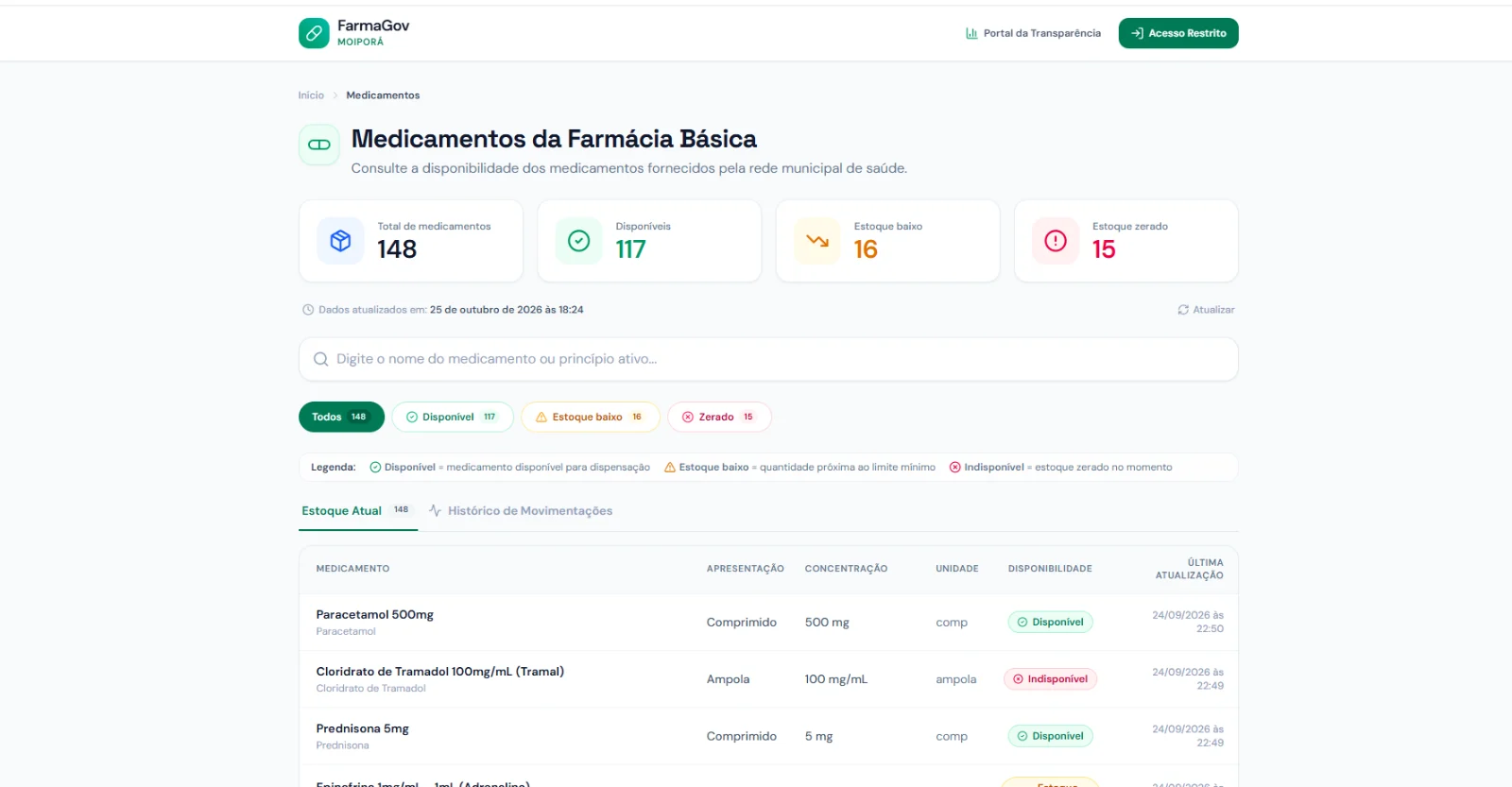Click the box icon in Total de medicamentos card
The width and height of the screenshot is (1512, 787).
point(340,241)
